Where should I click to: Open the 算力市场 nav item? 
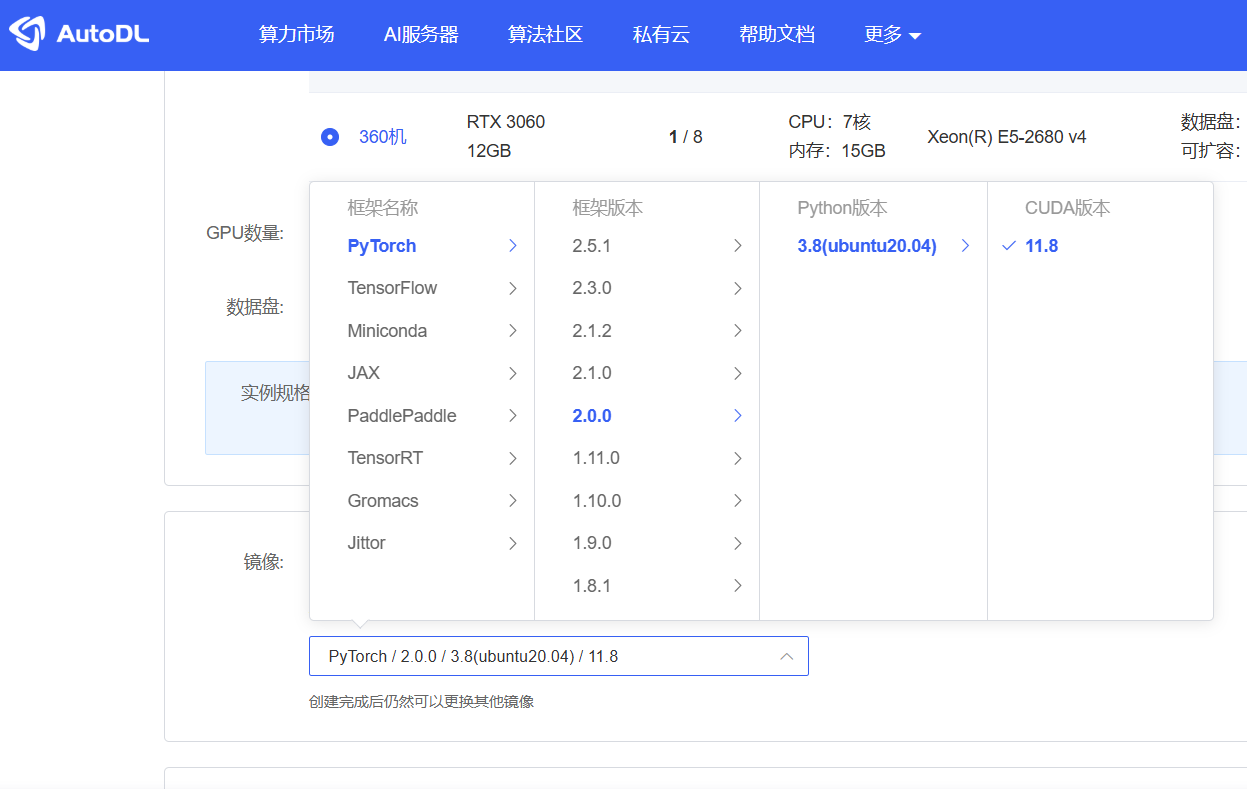(x=296, y=34)
